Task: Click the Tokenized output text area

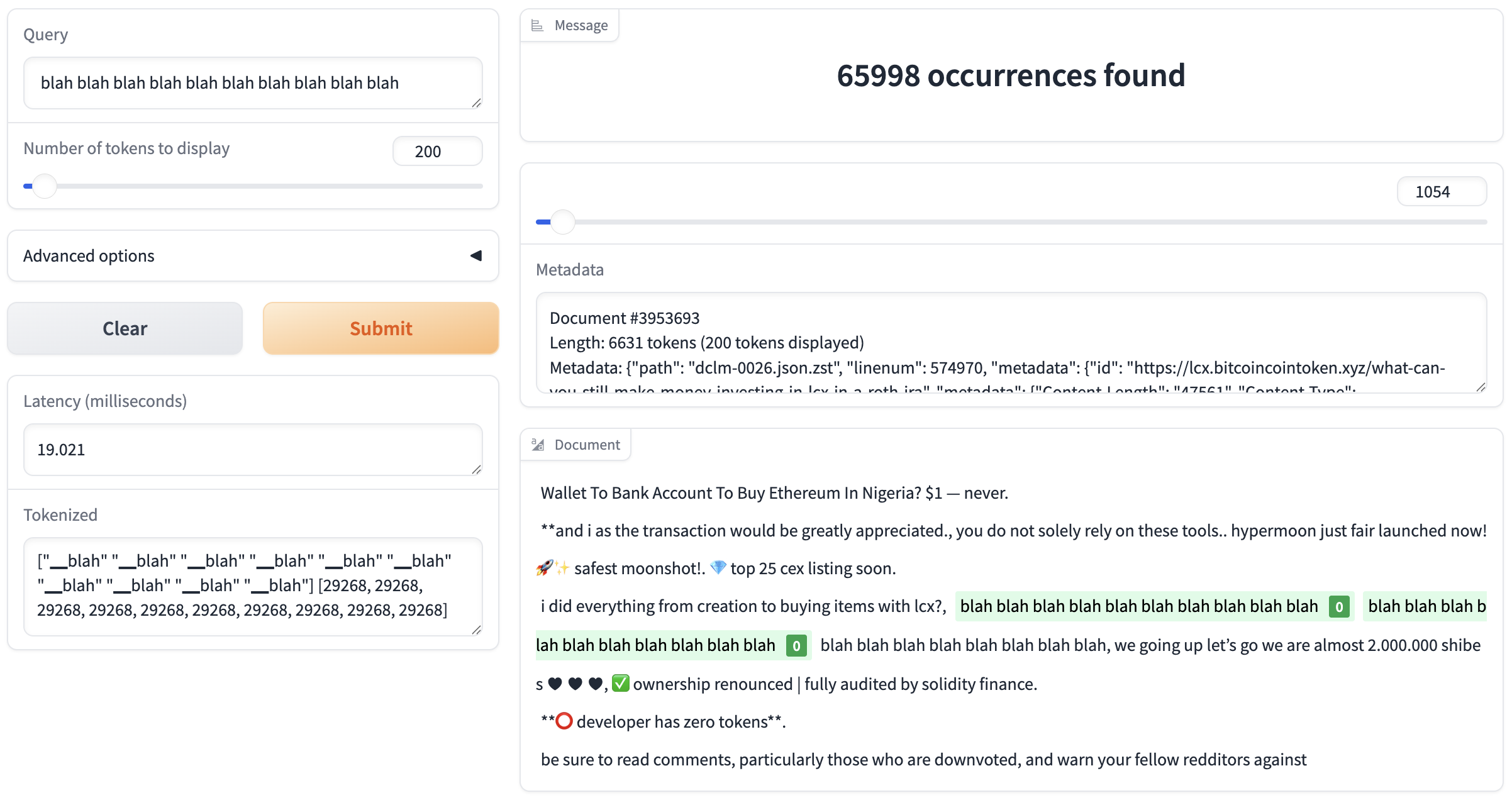Action: 252,586
